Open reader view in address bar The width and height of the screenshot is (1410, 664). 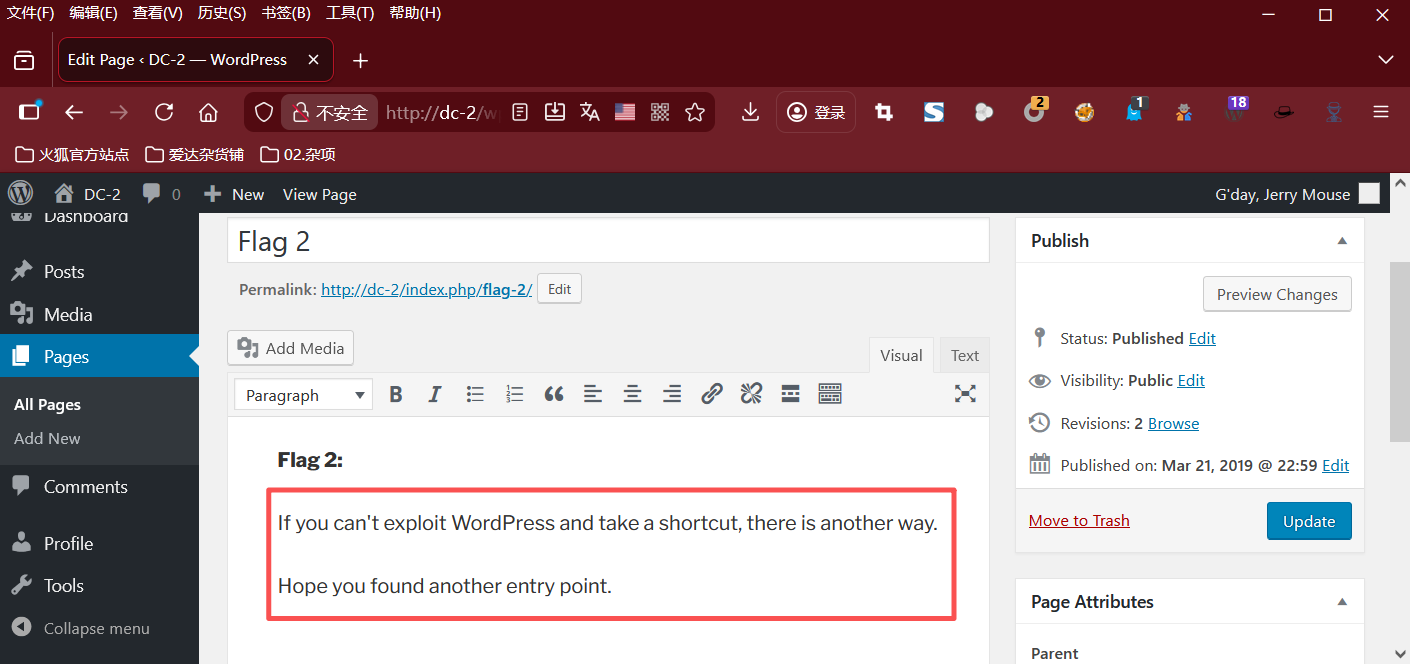click(x=520, y=113)
